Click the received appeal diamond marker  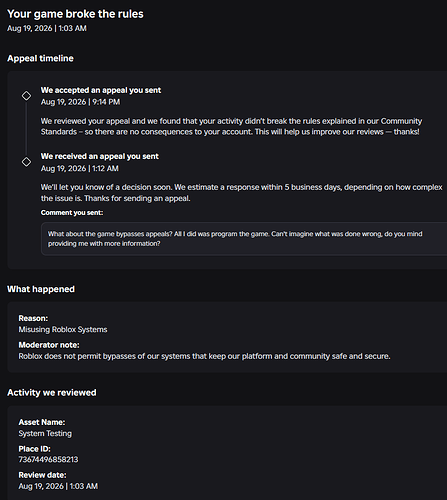[26, 162]
